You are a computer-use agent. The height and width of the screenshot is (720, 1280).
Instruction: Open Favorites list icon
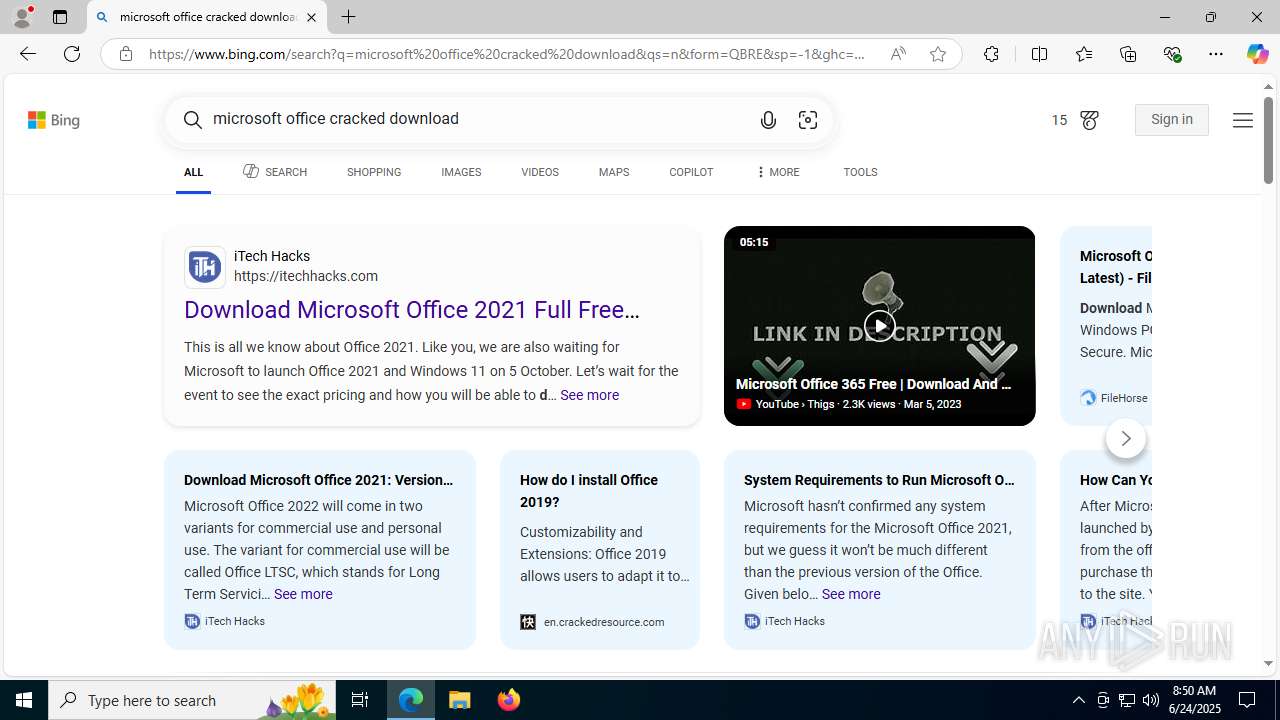coord(1084,54)
